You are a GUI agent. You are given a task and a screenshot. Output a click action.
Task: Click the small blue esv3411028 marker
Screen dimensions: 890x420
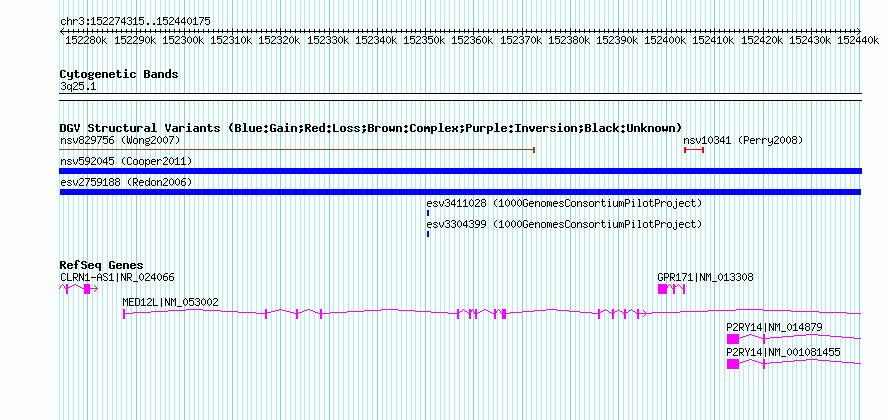tap(428, 213)
